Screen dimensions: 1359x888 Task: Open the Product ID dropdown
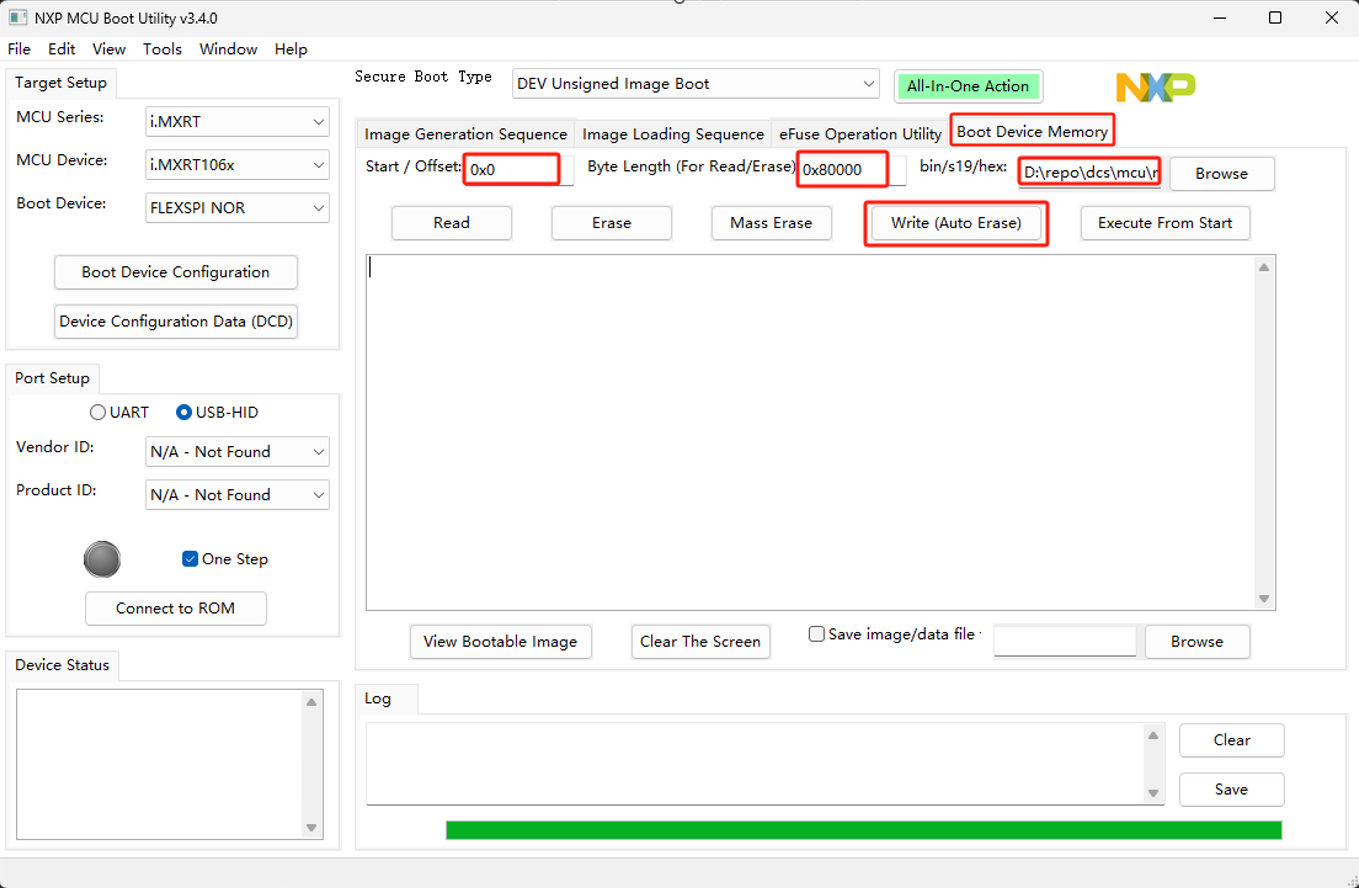pos(237,495)
